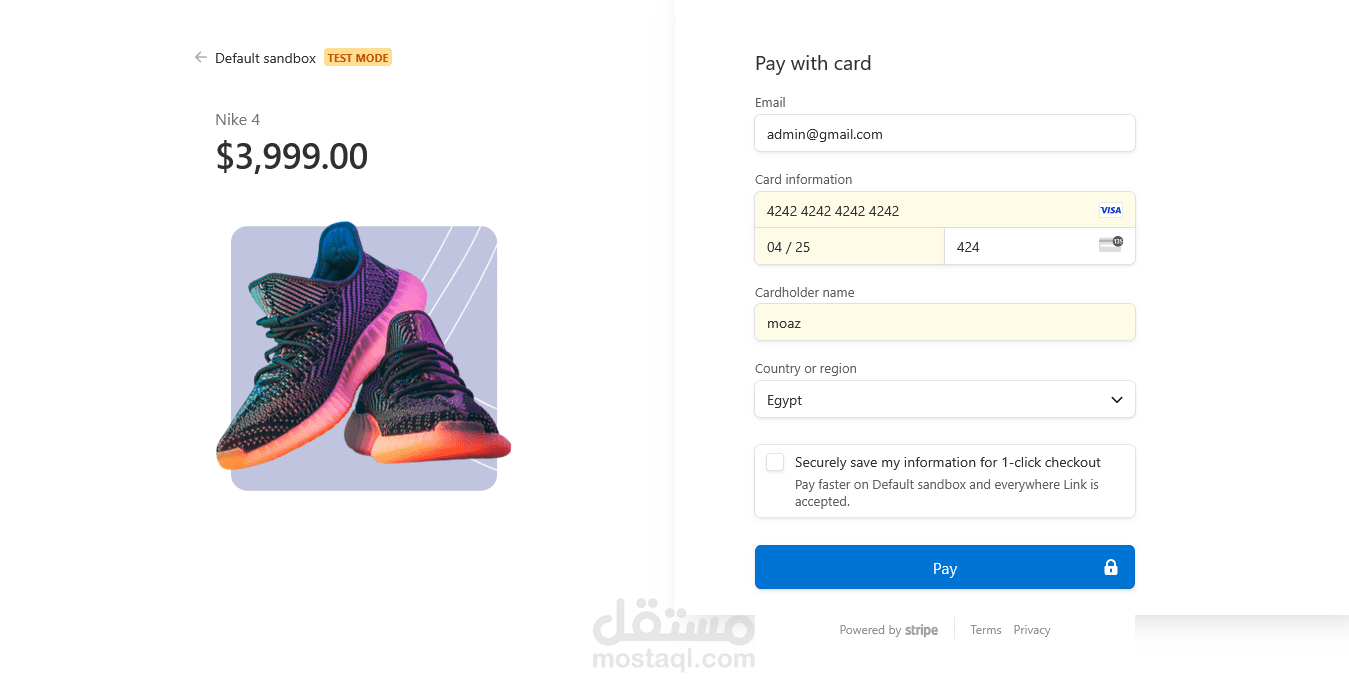Enable securely save my information checkbox
Image resolution: width=1349 pixels, height=687 pixels.
(775, 462)
